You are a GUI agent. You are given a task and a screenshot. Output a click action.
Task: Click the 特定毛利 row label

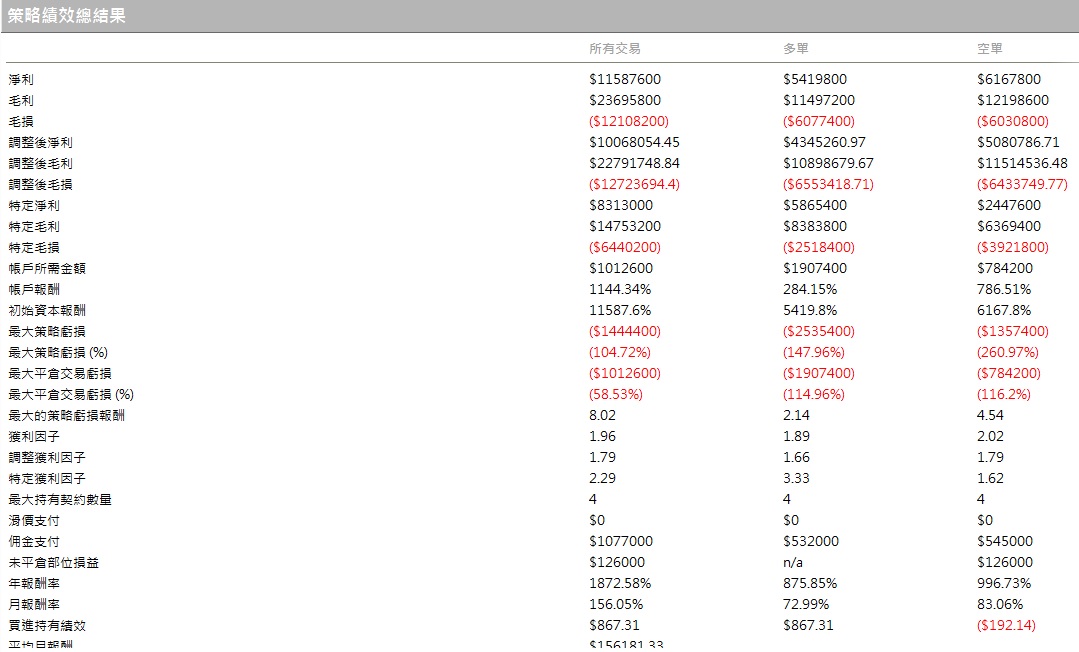(x=34, y=227)
